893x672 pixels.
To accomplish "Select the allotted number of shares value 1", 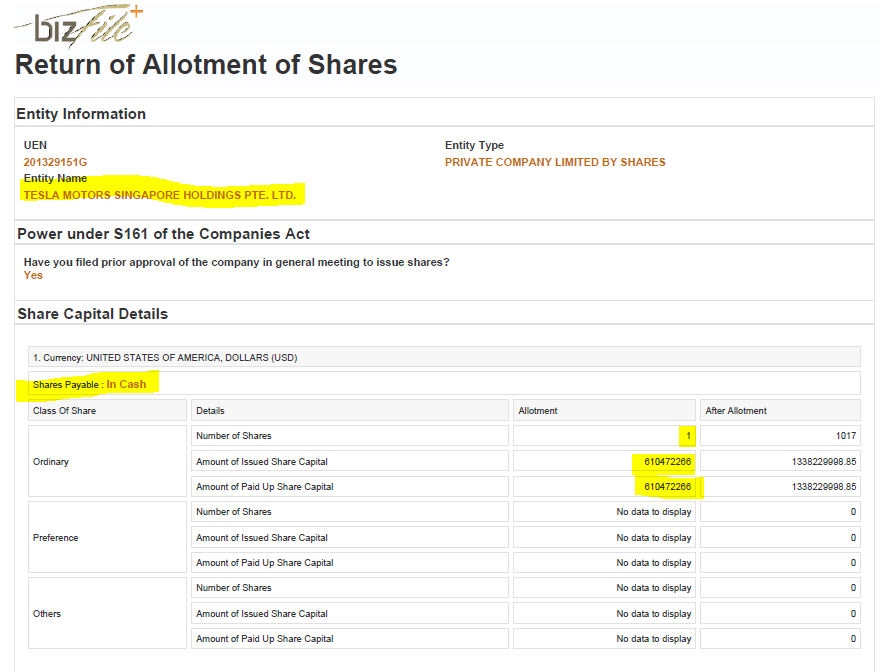I will [x=689, y=436].
